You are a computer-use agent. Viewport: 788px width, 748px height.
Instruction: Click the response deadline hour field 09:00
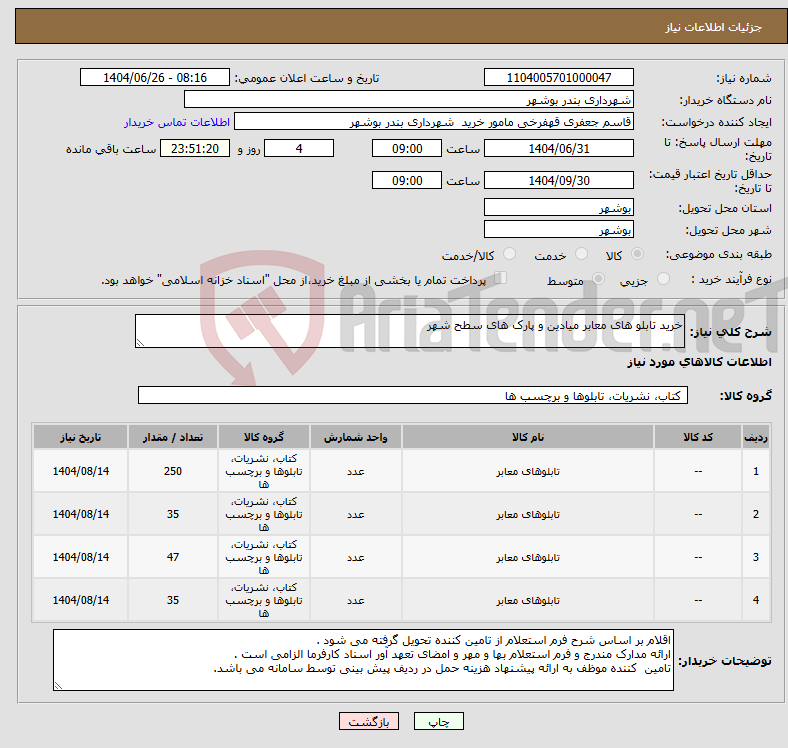click(407, 148)
